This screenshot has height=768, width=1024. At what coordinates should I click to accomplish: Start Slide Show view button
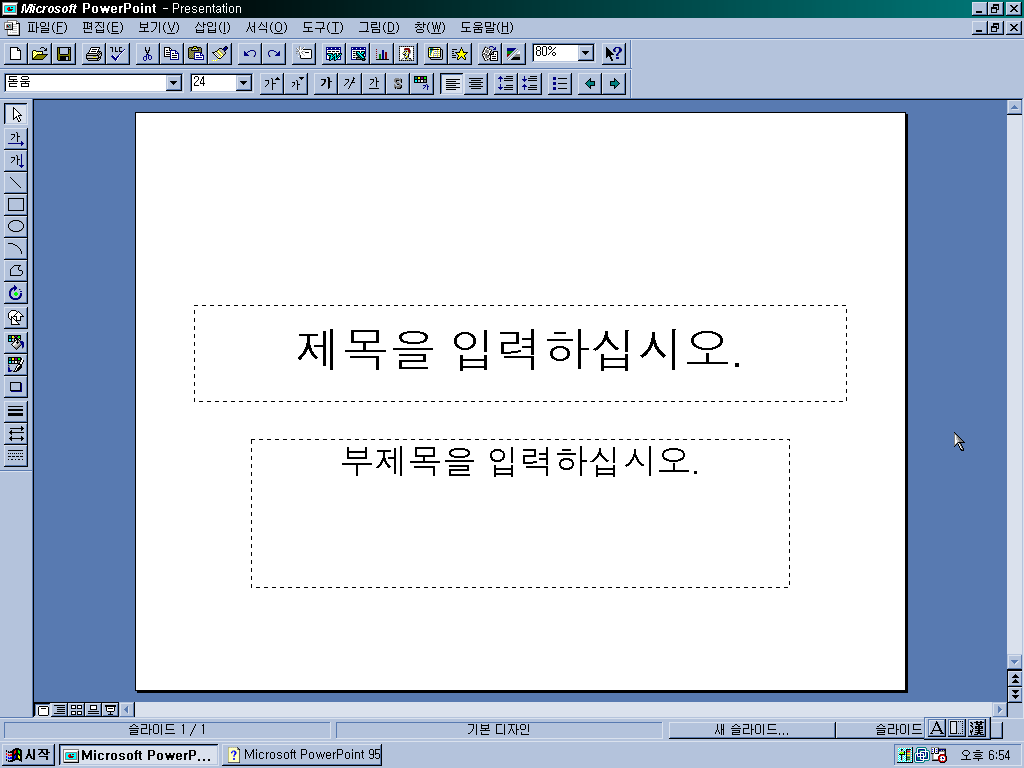click(110, 709)
